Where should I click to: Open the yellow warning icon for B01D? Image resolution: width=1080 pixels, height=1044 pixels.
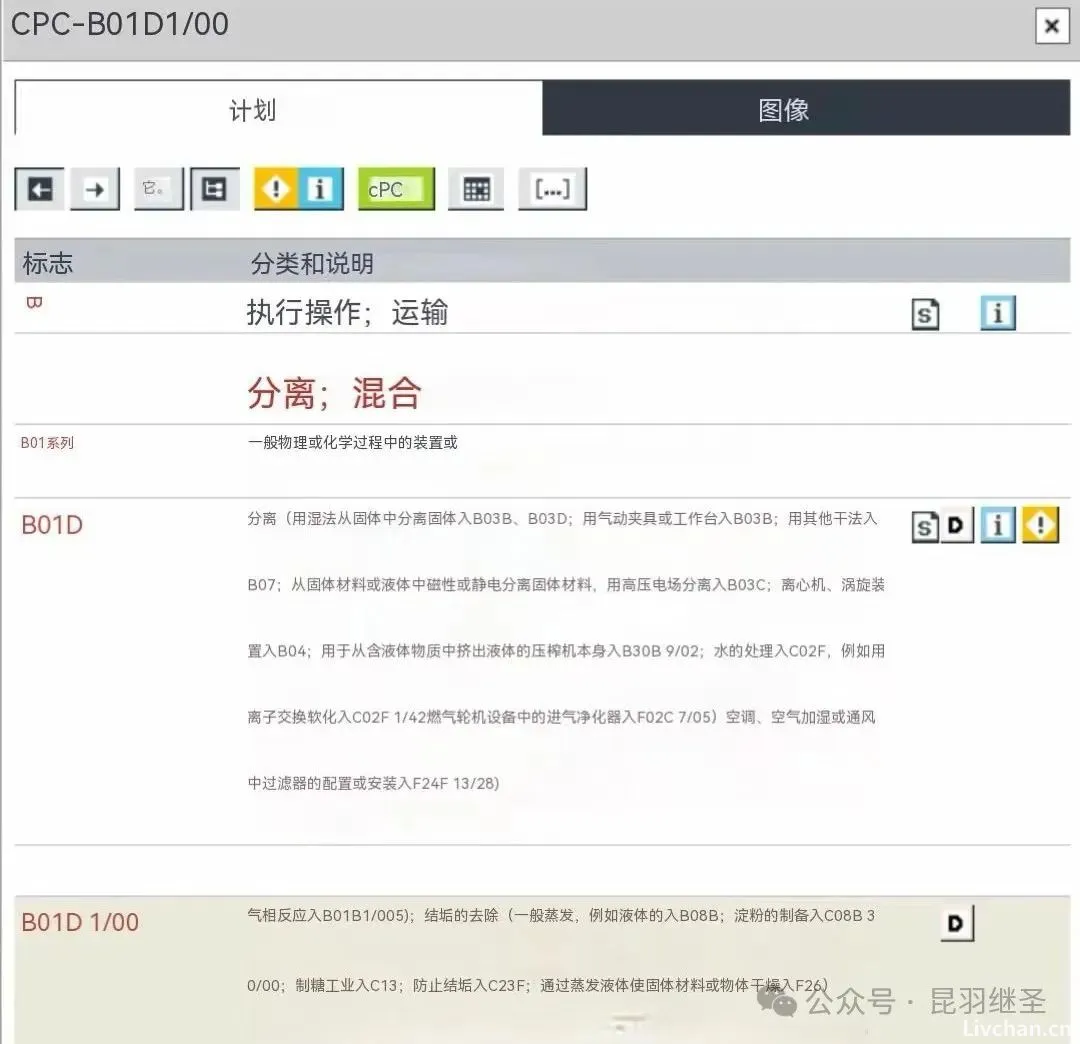coord(1040,526)
